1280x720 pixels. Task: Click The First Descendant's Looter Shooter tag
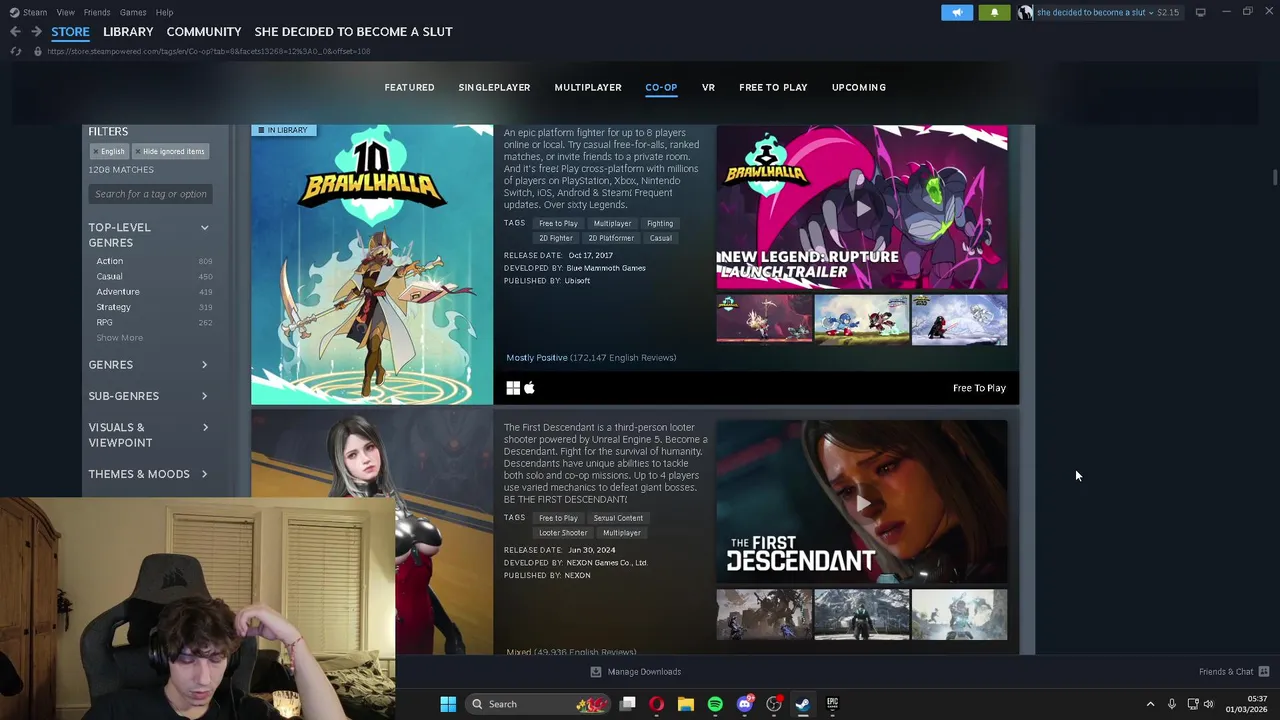[x=563, y=533]
